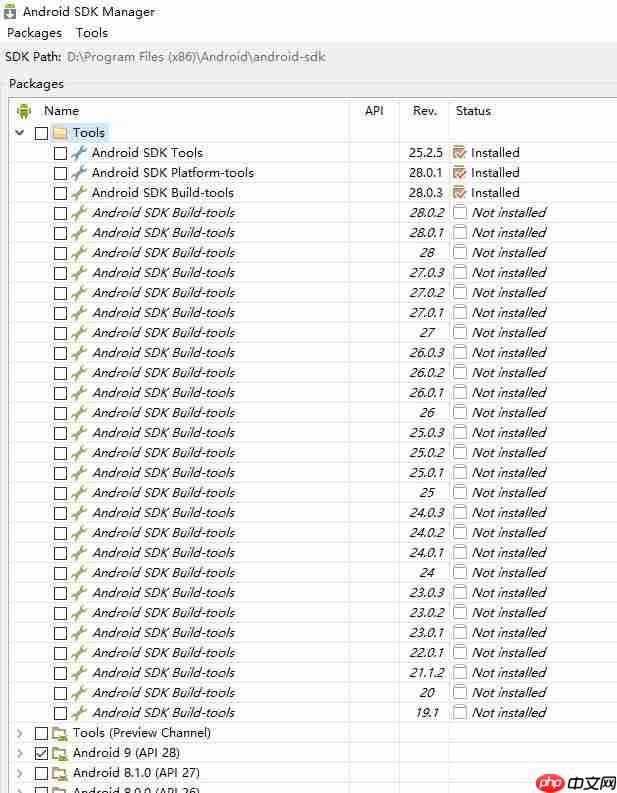This screenshot has width=617, height=793.
Task: Click wrench icon for Build-tools rev 28
Action: [79, 252]
